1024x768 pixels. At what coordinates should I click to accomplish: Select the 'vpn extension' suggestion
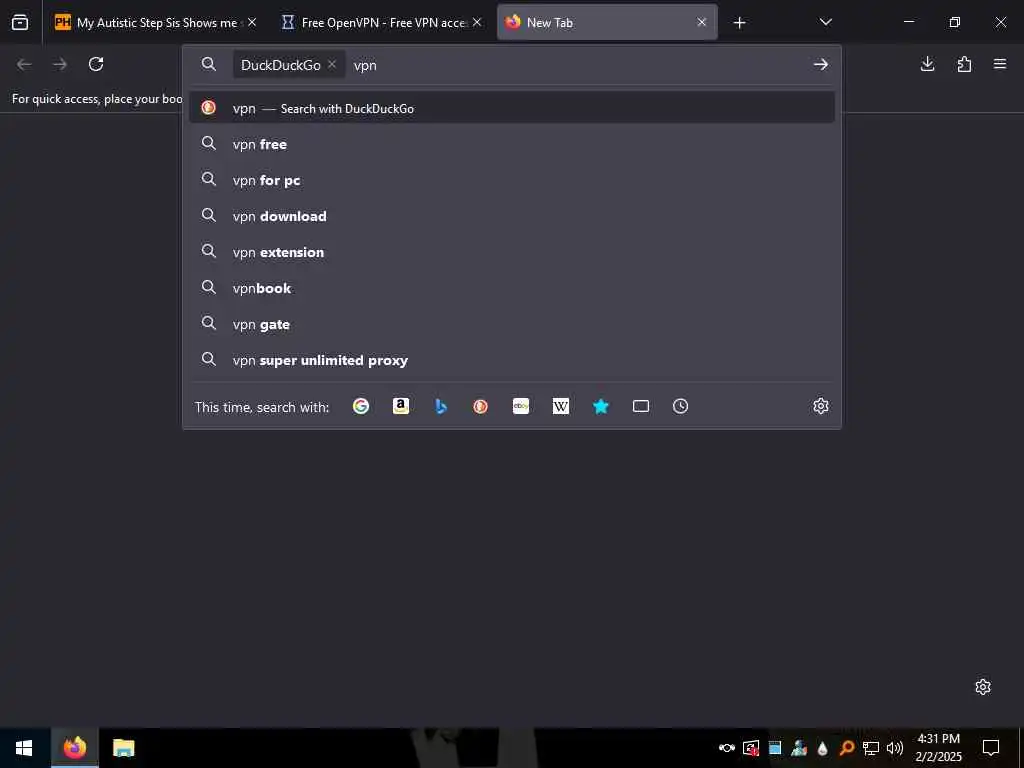pos(511,251)
